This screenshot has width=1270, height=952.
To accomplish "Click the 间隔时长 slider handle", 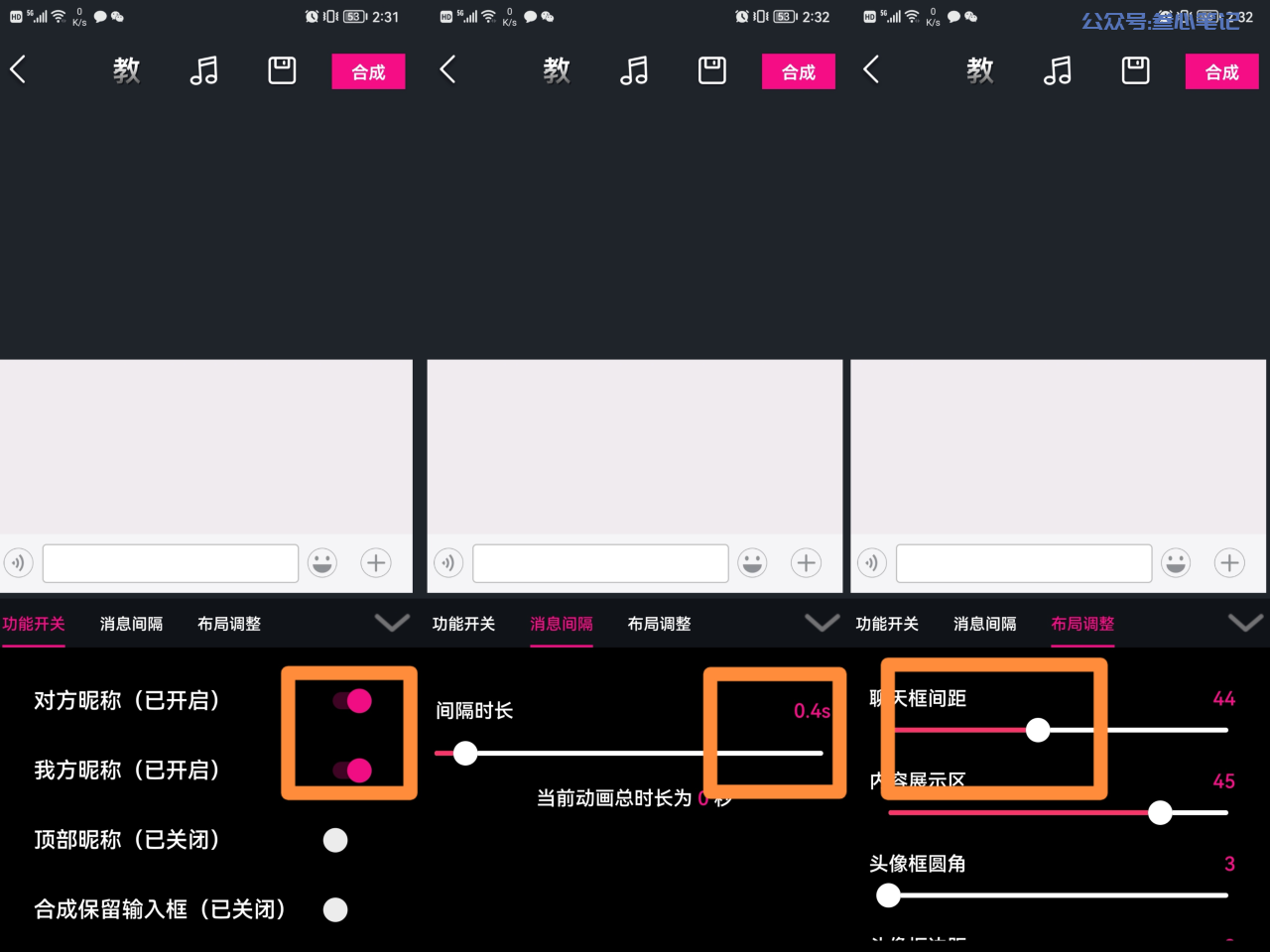I will click(x=465, y=754).
